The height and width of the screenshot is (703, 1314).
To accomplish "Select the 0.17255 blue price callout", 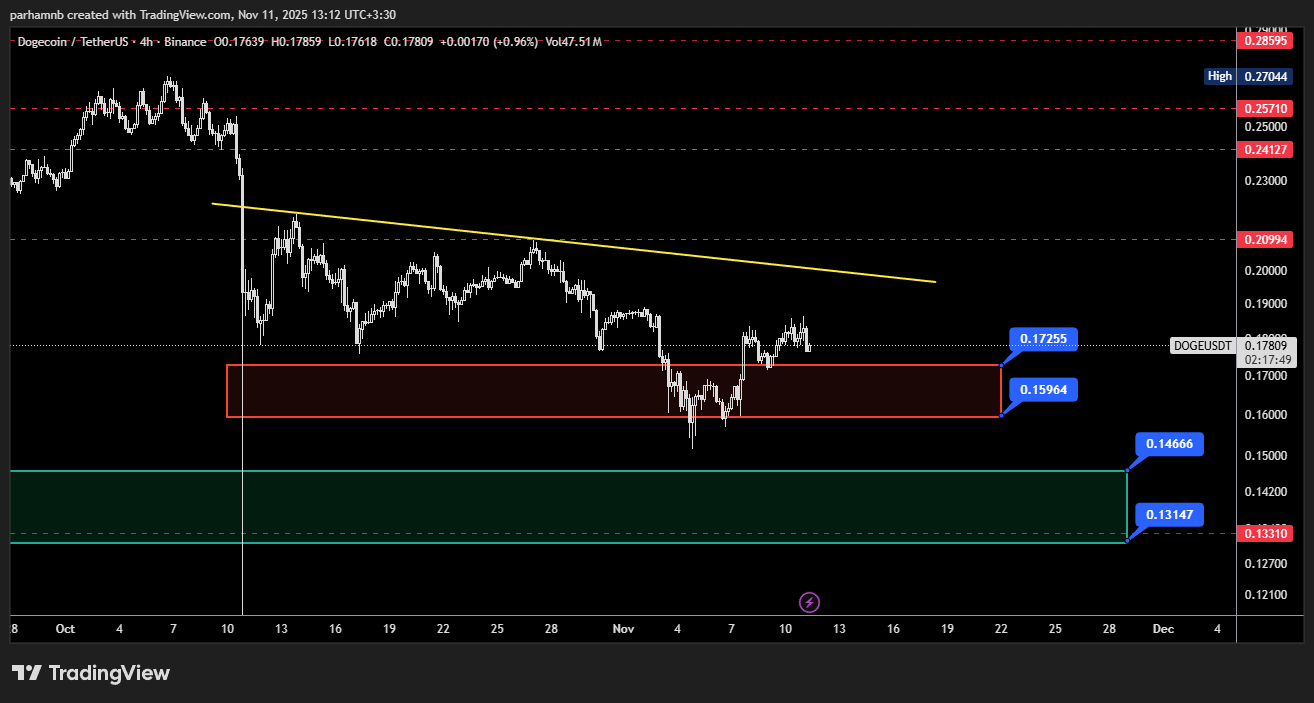I will (1043, 339).
